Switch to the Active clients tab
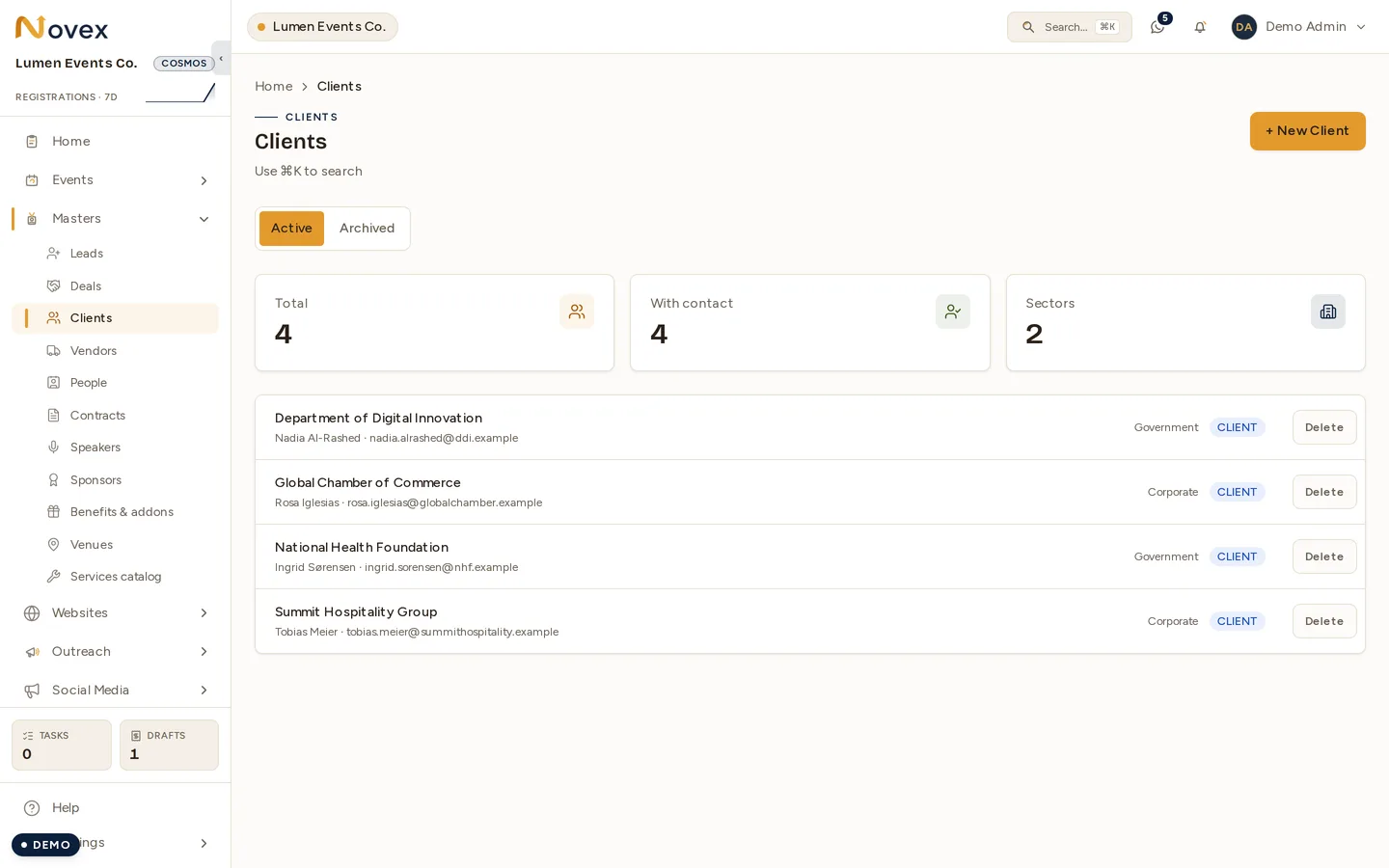Screen dimensions: 1389x868 [291, 229]
